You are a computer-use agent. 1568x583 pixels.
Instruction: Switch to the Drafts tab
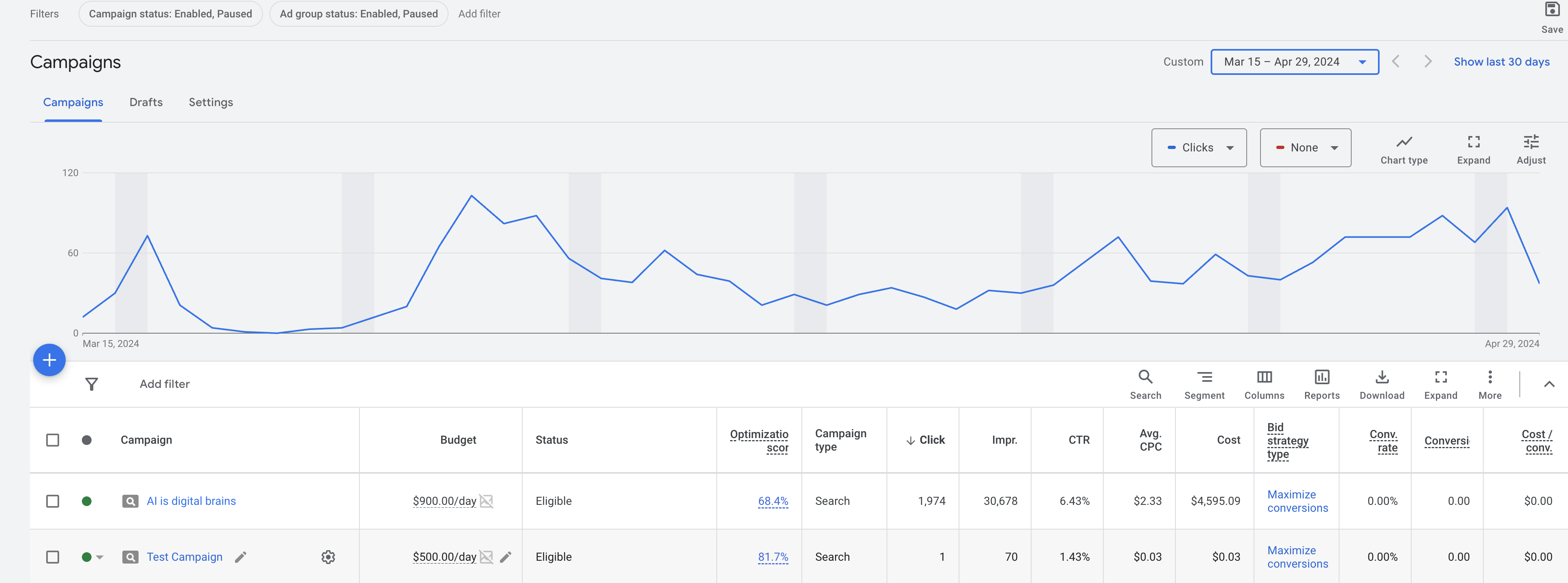tap(146, 102)
